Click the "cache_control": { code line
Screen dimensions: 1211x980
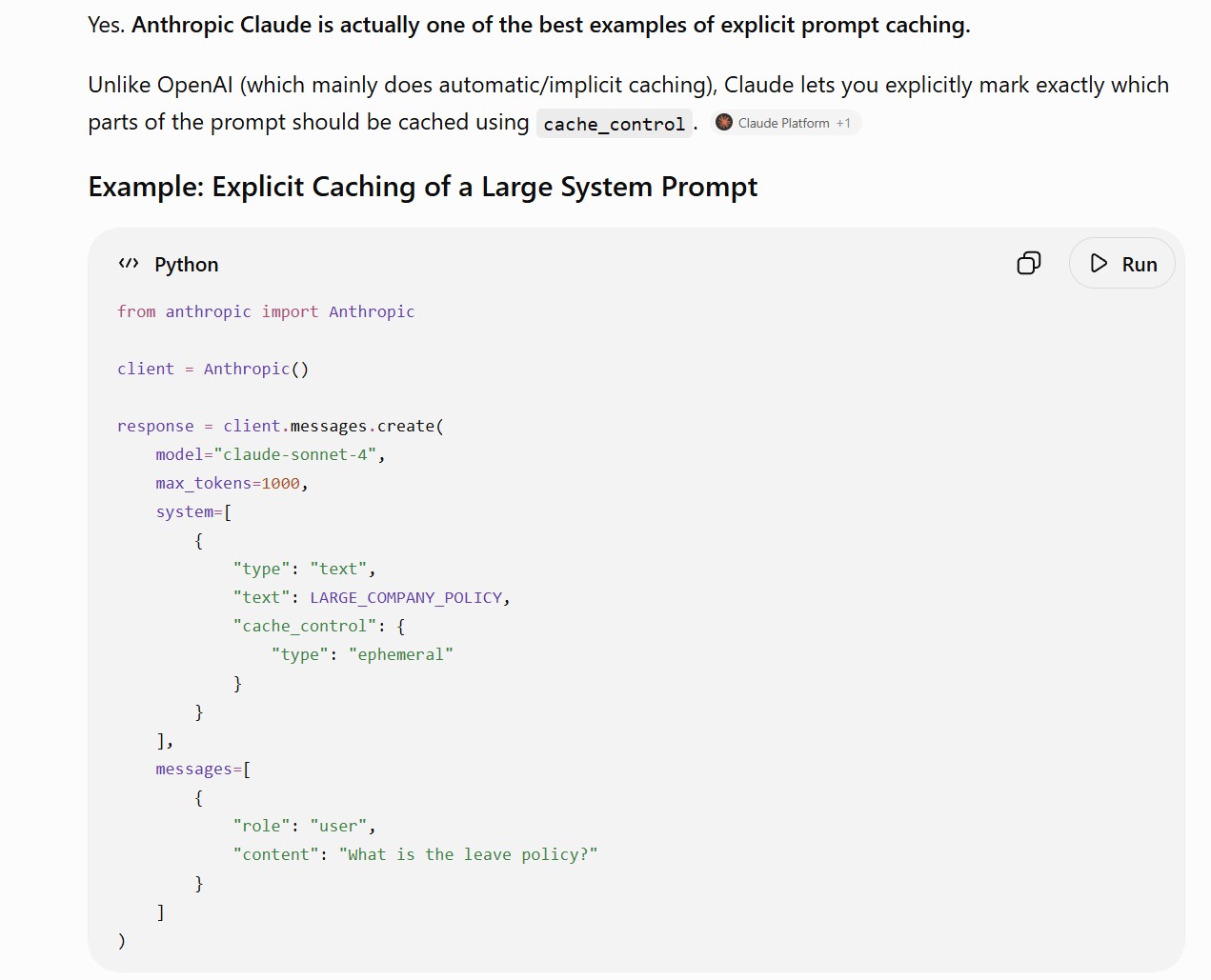pos(319,626)
